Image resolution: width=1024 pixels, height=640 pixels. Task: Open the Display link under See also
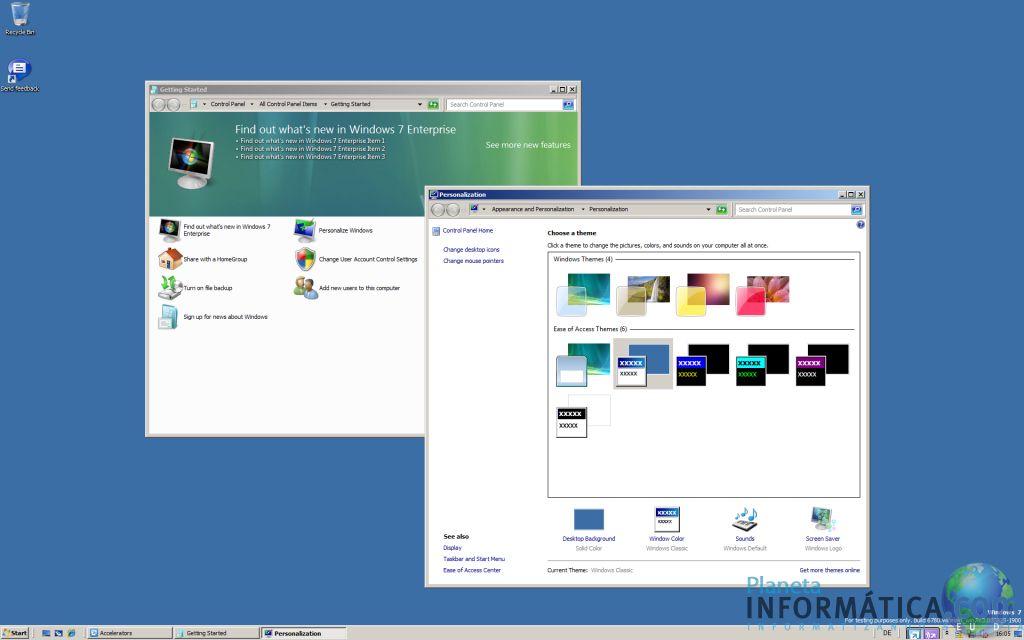(452, 548)
